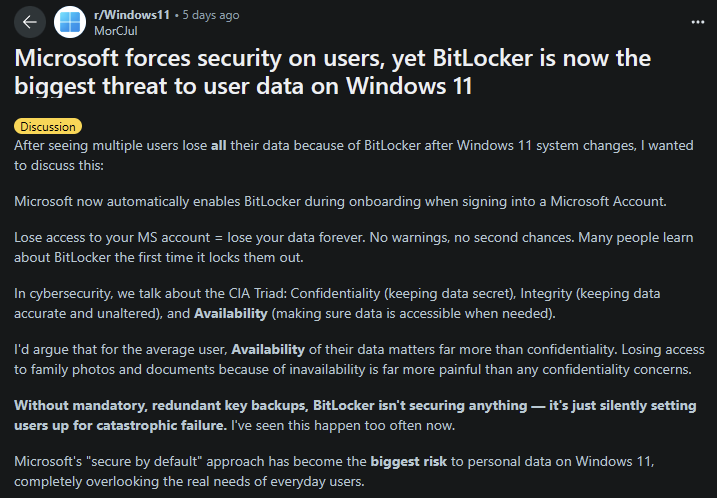Viewport: 717px width, 498px height.
Task: Click the '5 days ago' timestamp
Action: tap(211, 15)
